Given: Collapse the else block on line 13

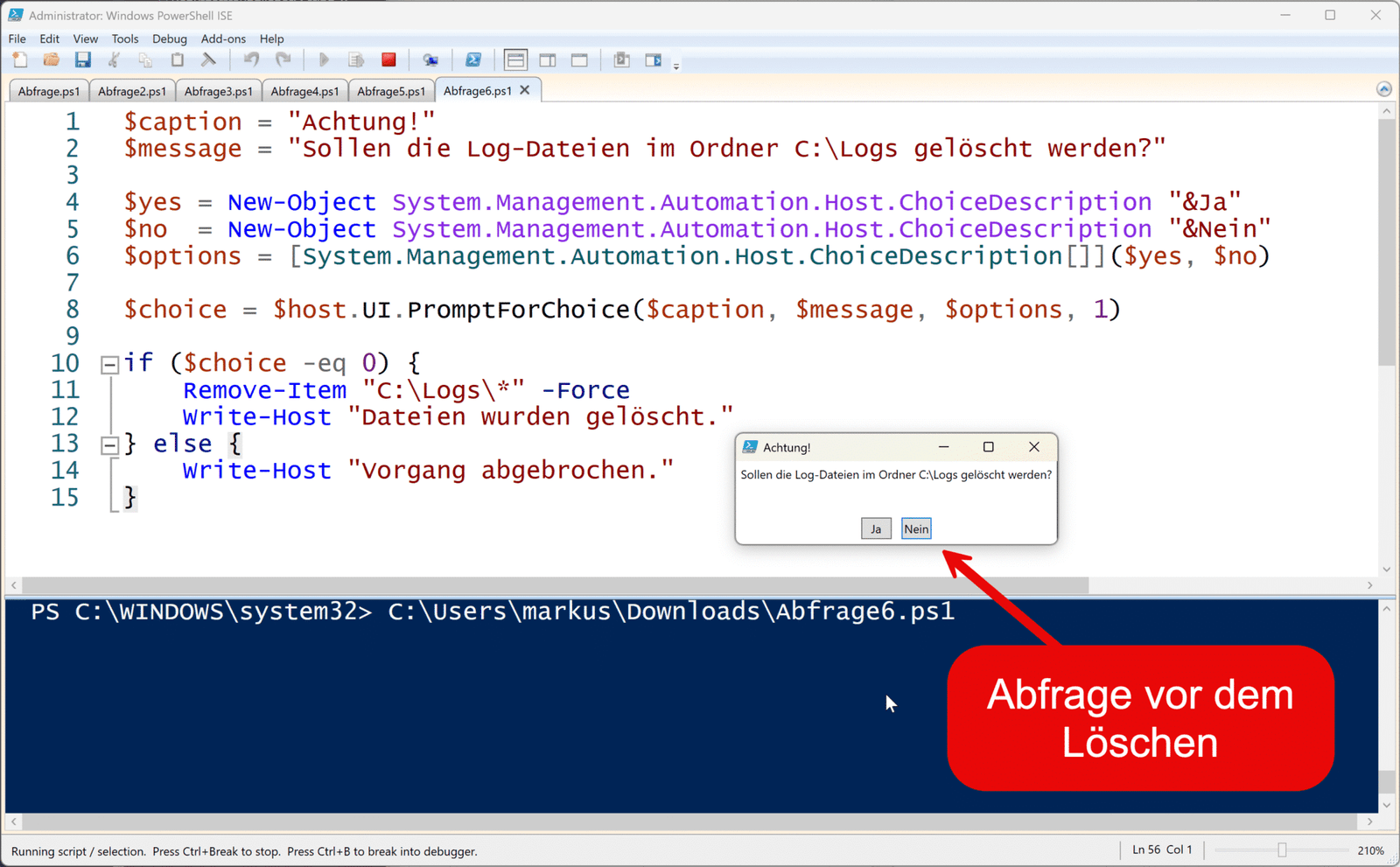Looking at the screenshot, I should point(109,445).
